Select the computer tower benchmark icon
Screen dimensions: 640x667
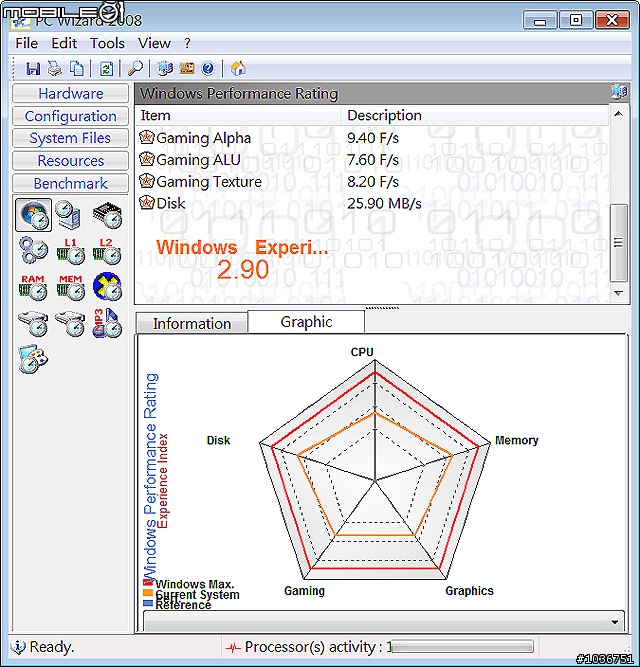click(68, 215)
